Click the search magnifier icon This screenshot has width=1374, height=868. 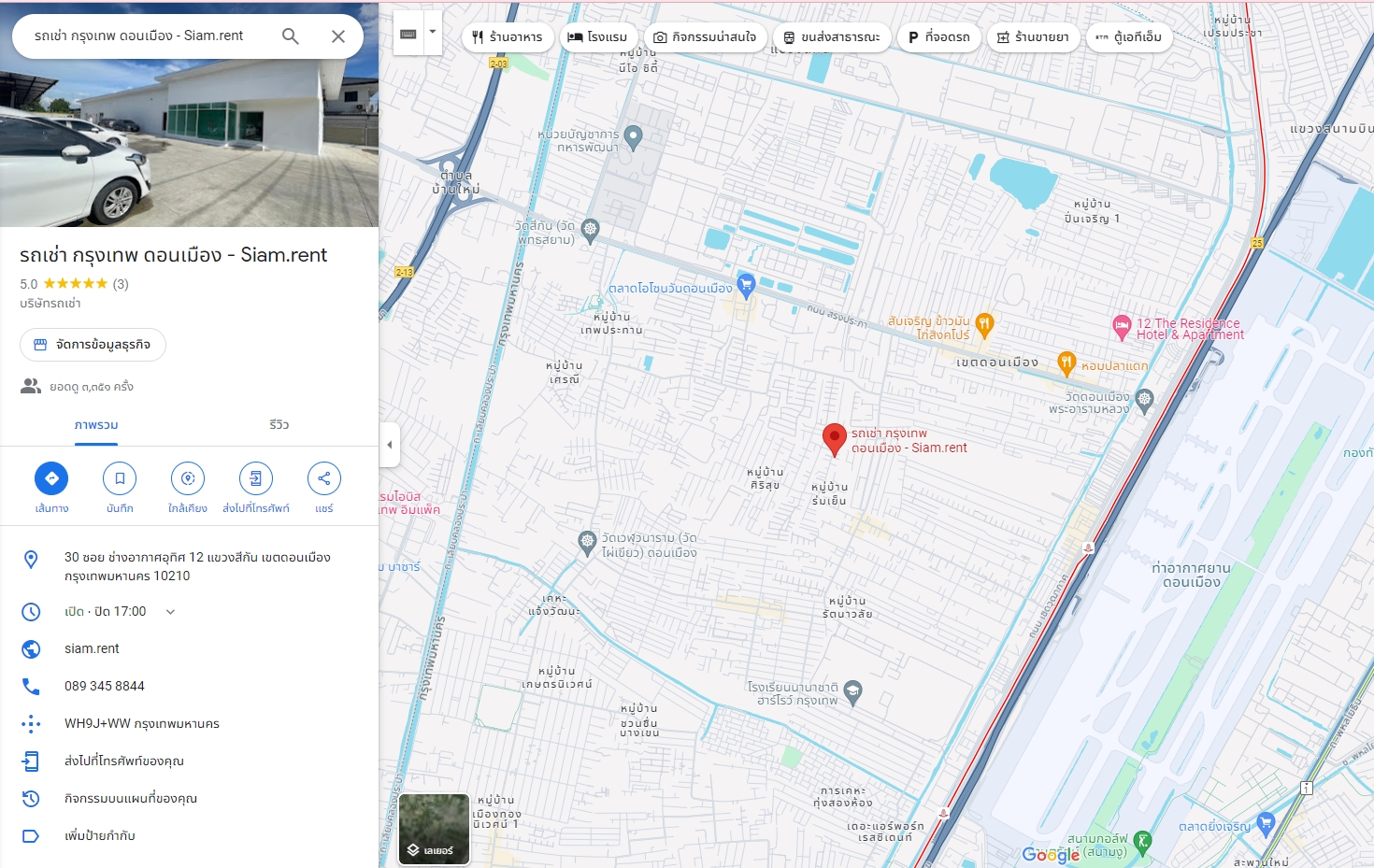291,36
